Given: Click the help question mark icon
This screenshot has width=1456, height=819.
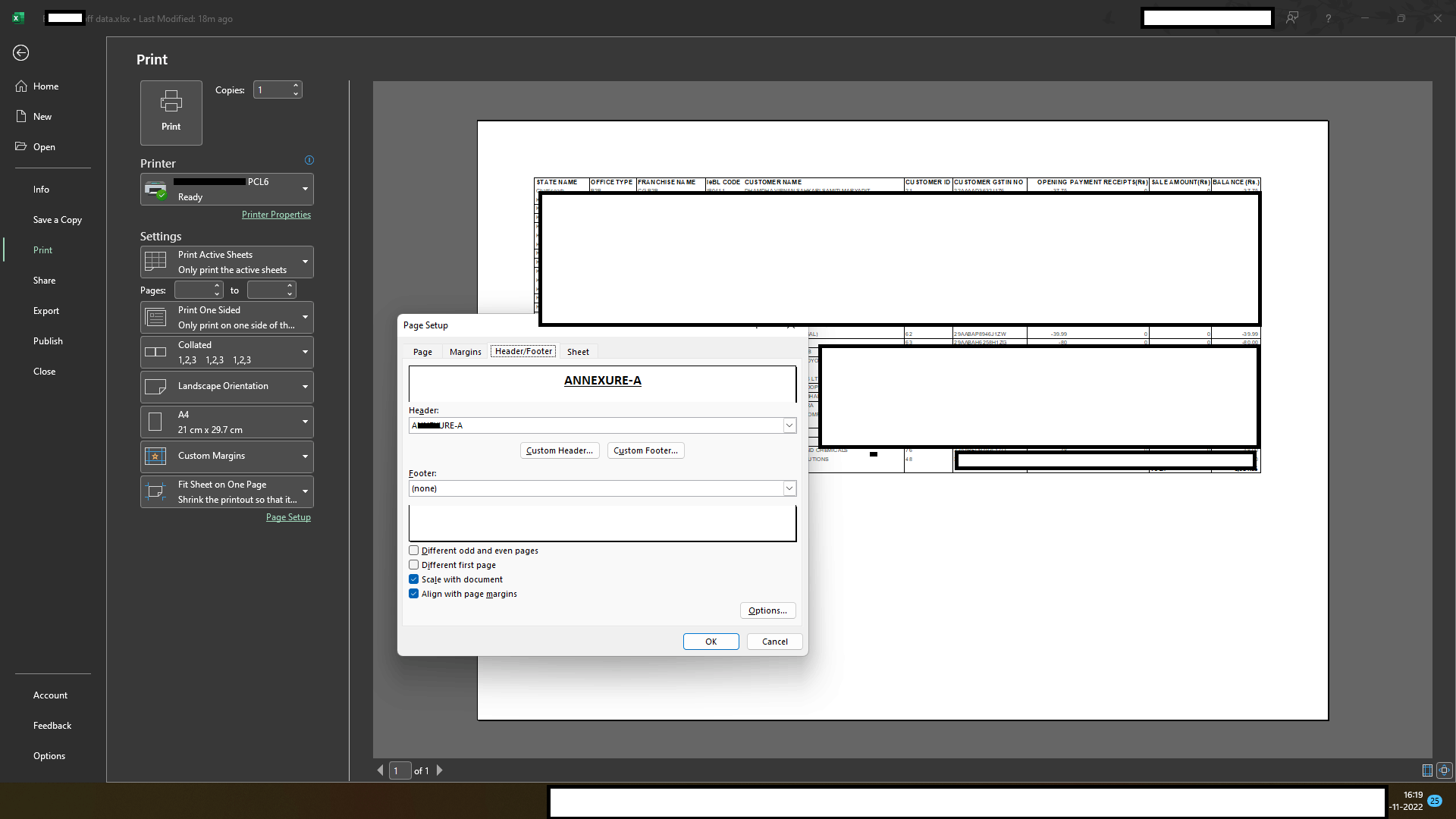Looking at the screenshot, I should point(1328,18).
